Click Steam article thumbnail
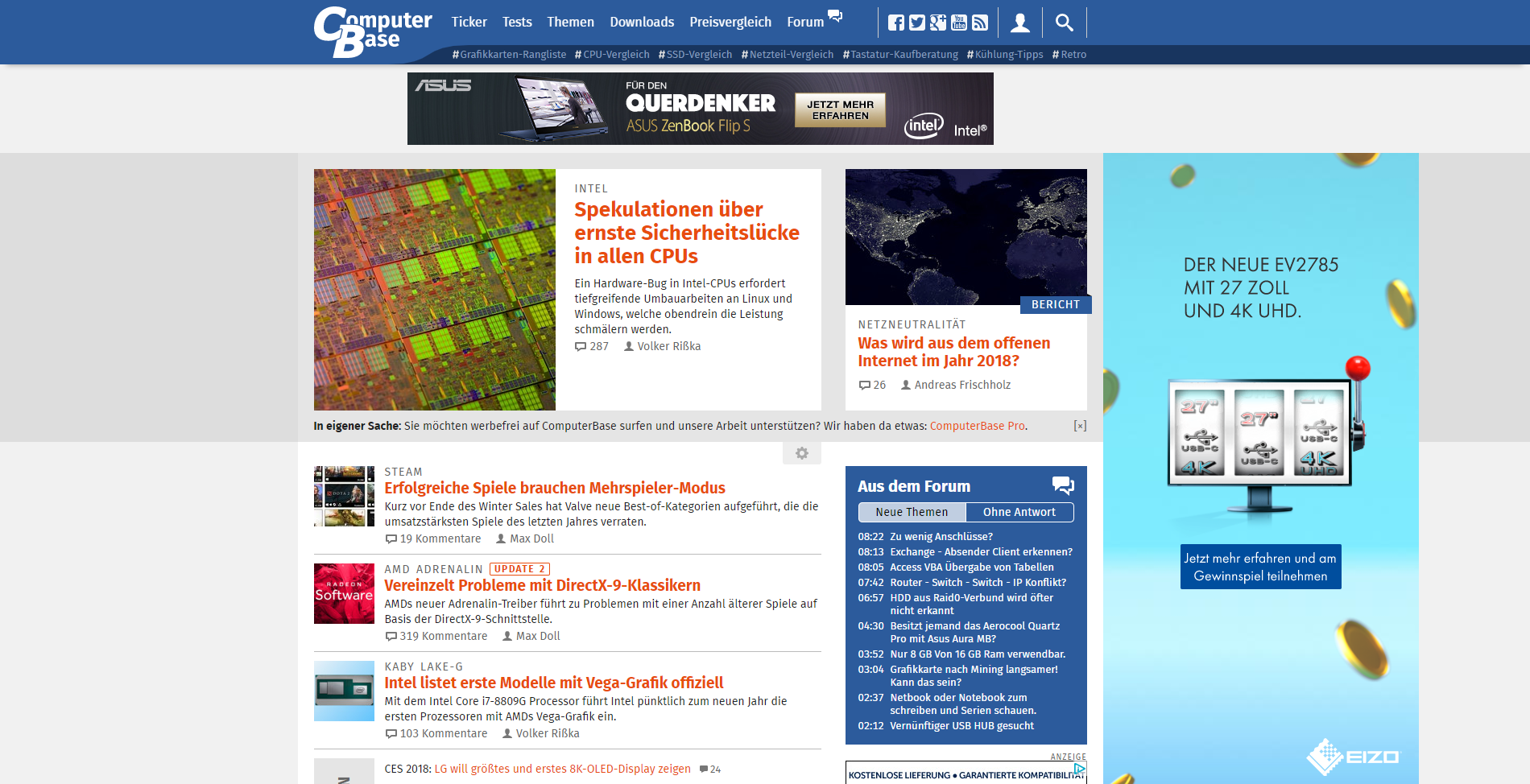This screenshot has height=784, width=1530. coord(344,496)
